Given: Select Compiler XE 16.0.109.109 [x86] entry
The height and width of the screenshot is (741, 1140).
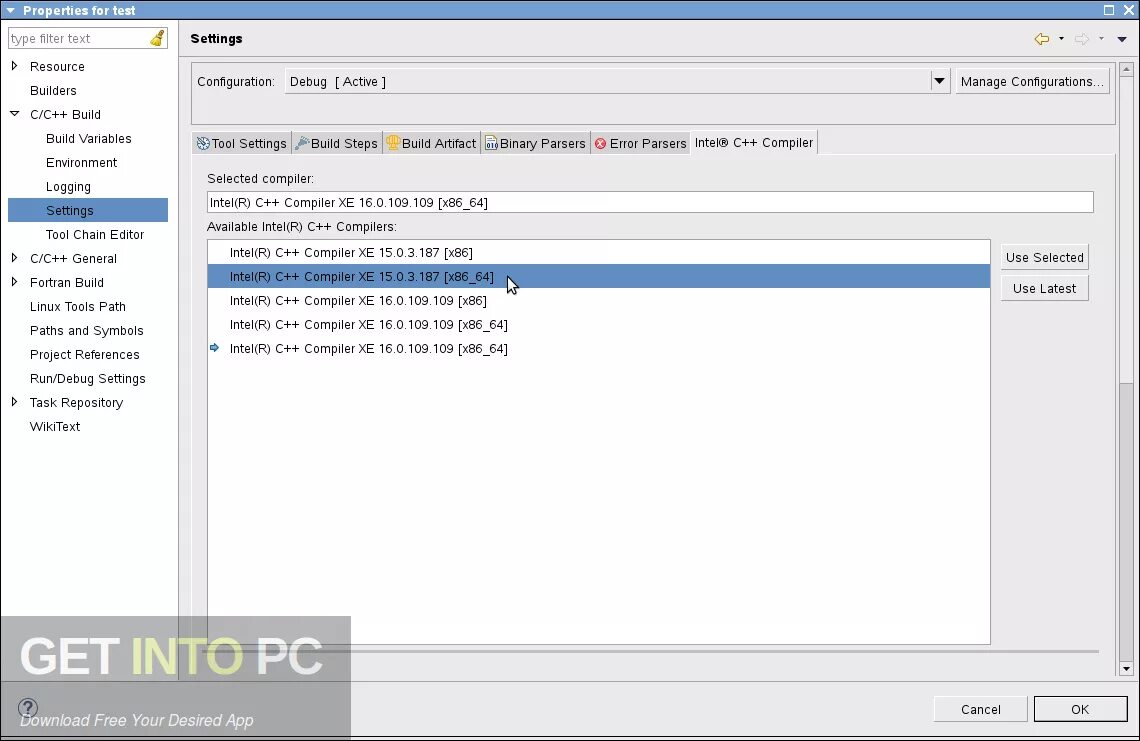Looking at the screenshot, I should pyautogui.click(x=599, y=300).
